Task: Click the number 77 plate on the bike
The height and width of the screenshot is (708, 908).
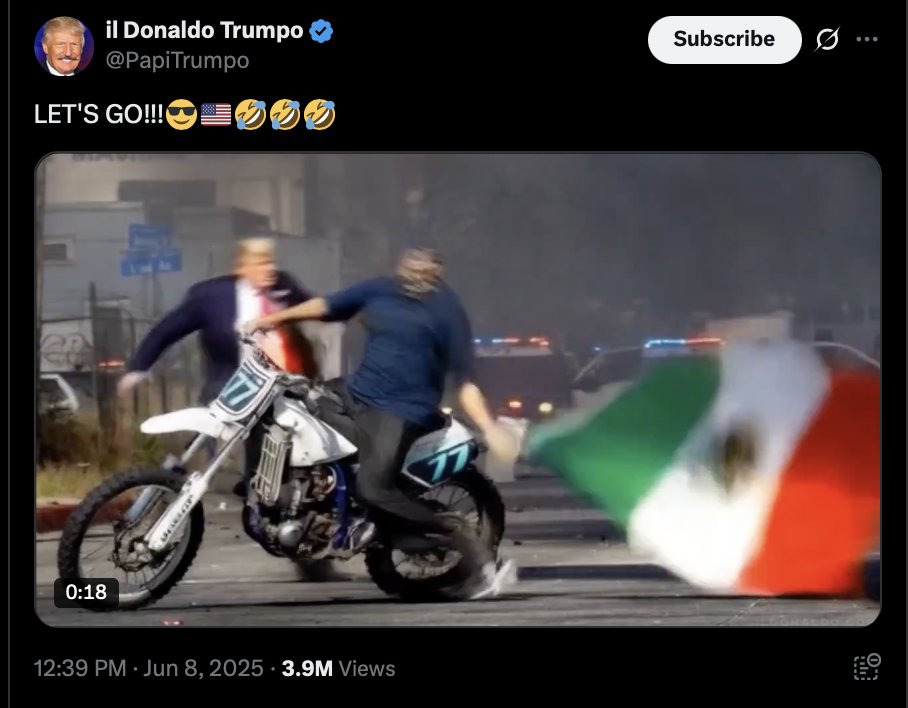Action: tap(242, 387)
